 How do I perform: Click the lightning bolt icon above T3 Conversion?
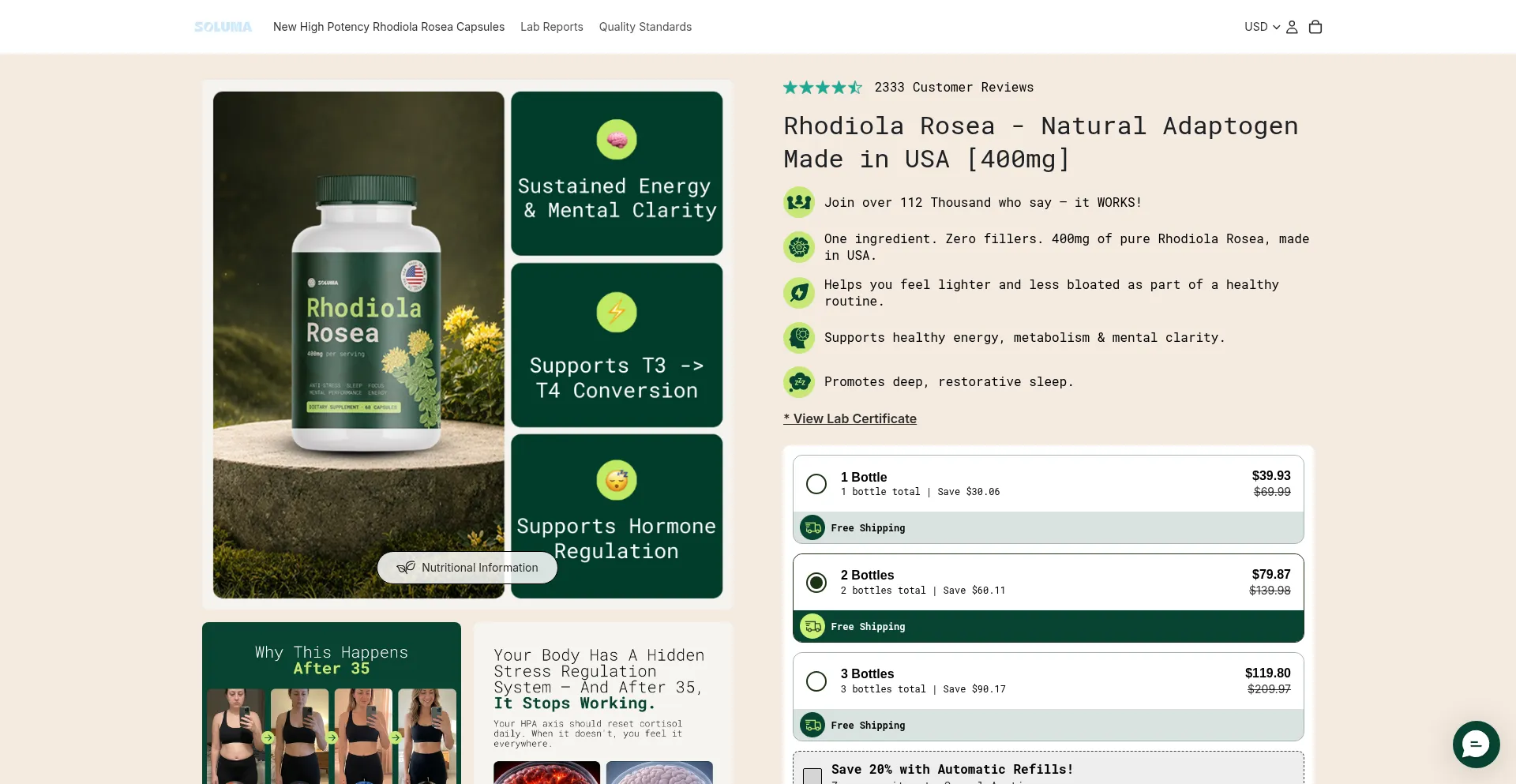[x=617, y=312]
